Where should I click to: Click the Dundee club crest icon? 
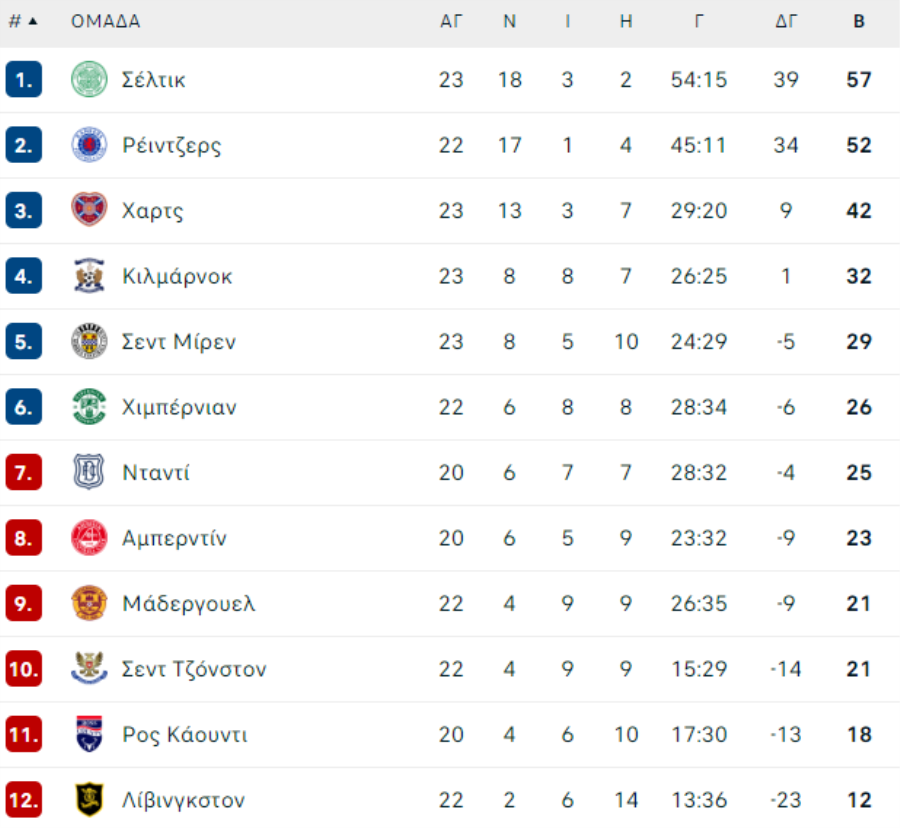coord(89,472)
